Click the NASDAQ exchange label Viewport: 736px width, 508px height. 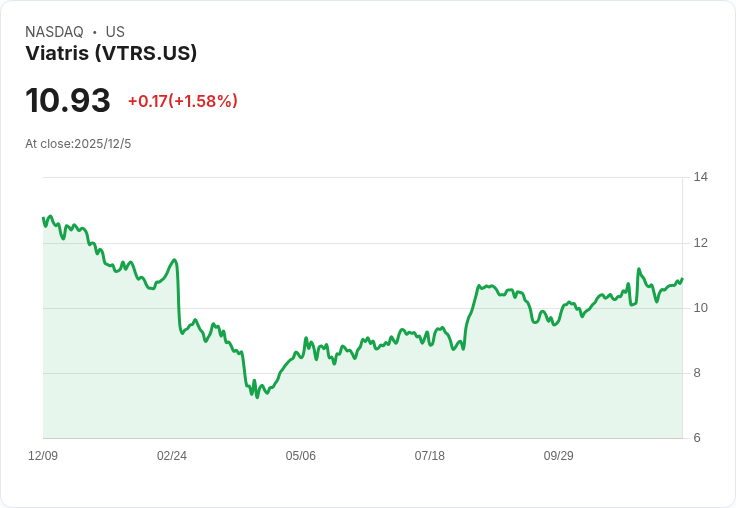coord(54,31)
